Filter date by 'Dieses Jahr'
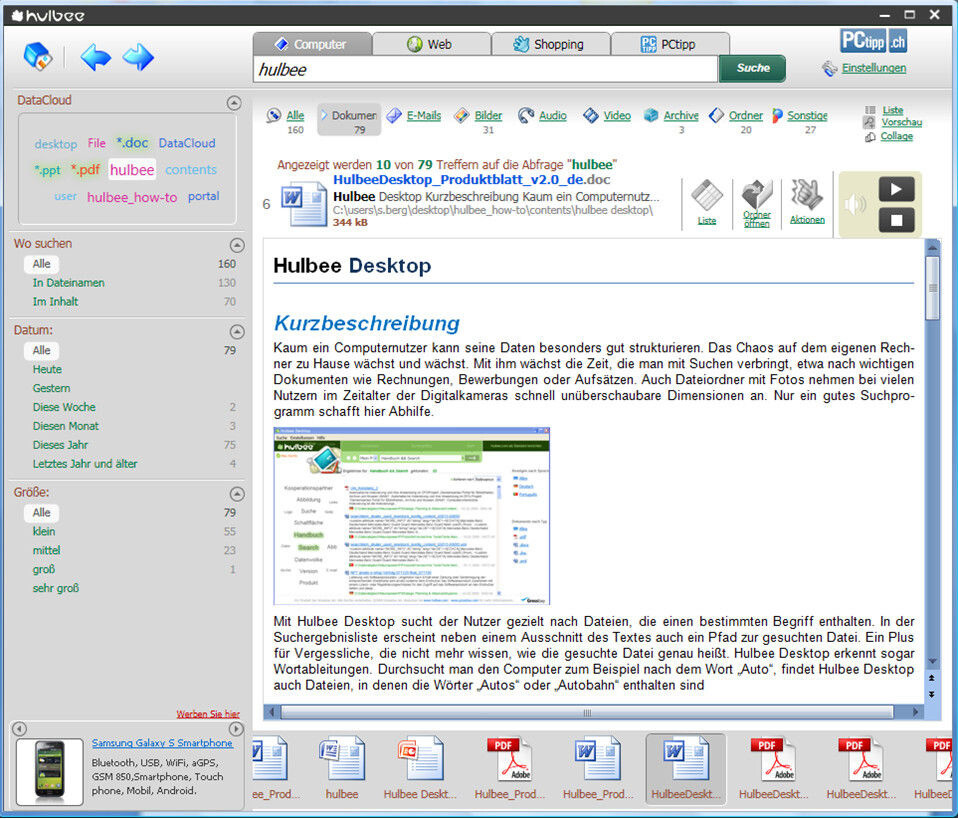The image size is (958, 819). pyautogui.click(x=60, y=445)
